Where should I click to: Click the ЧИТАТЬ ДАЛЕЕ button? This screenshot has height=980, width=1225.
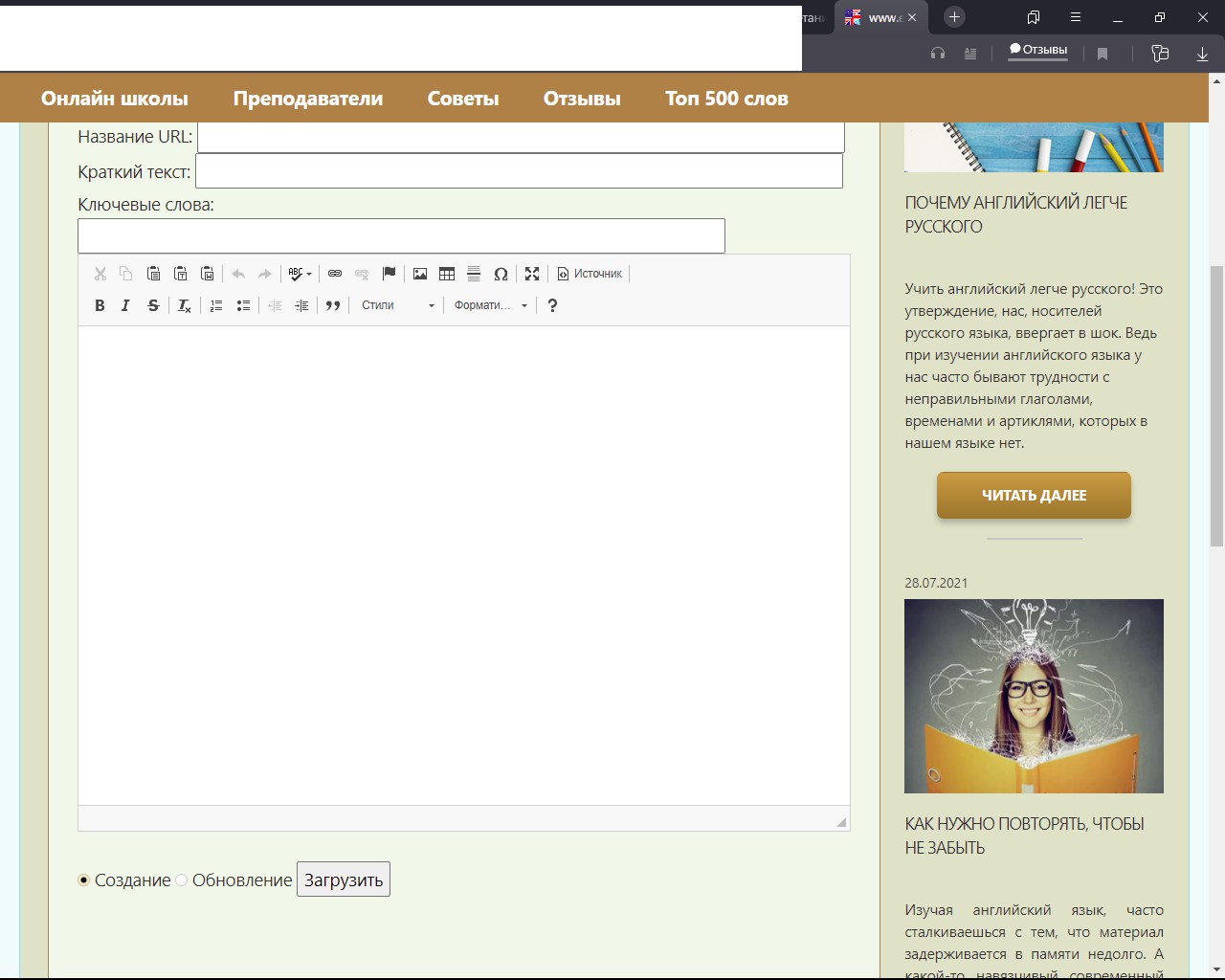pyautogui.click(x=1034, y=495)
